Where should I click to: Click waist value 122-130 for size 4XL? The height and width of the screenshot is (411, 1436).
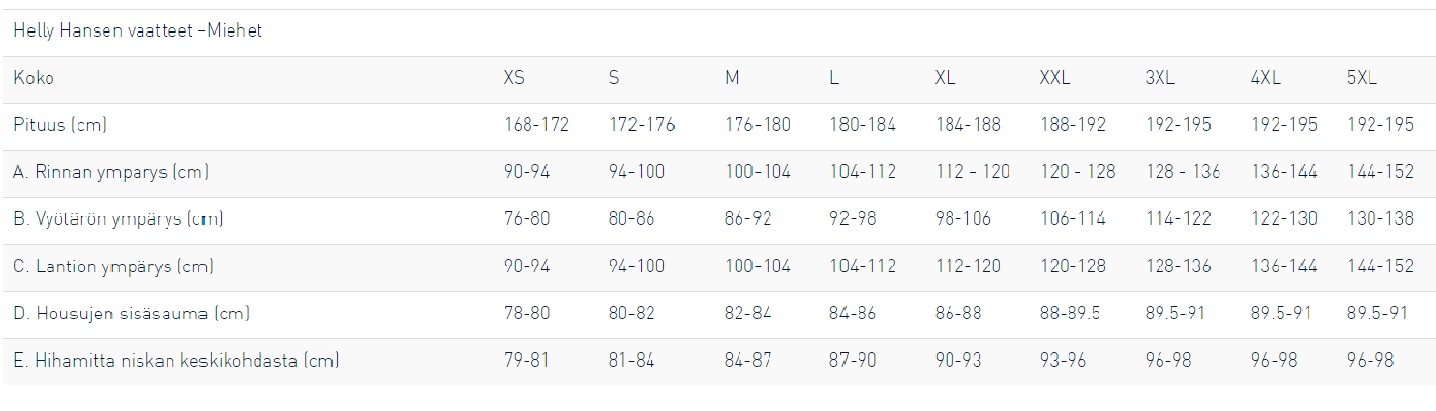click(x=1284, y=219)
